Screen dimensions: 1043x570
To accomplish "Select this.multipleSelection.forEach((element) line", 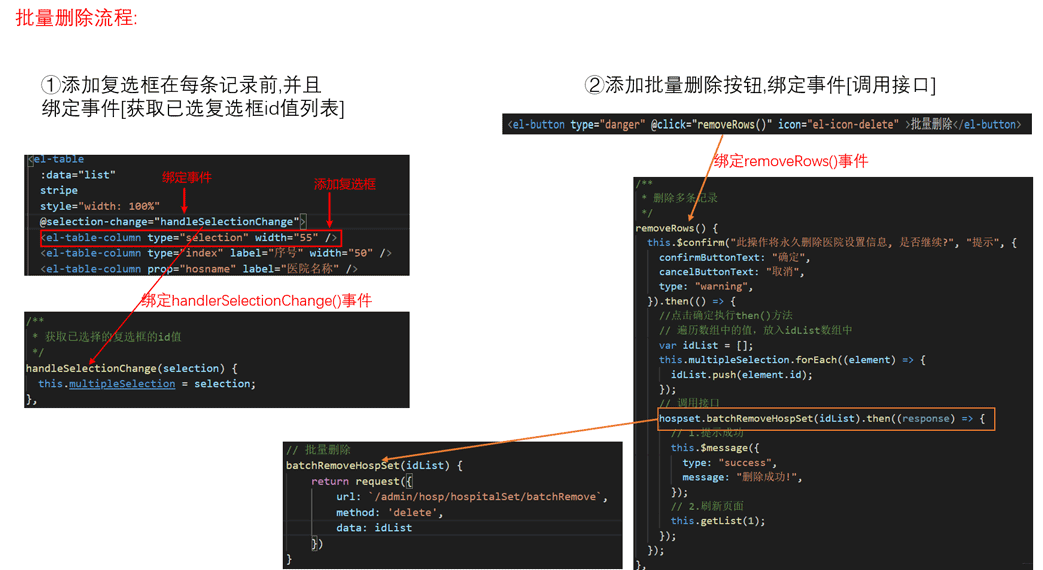I will tap(792, 360).
